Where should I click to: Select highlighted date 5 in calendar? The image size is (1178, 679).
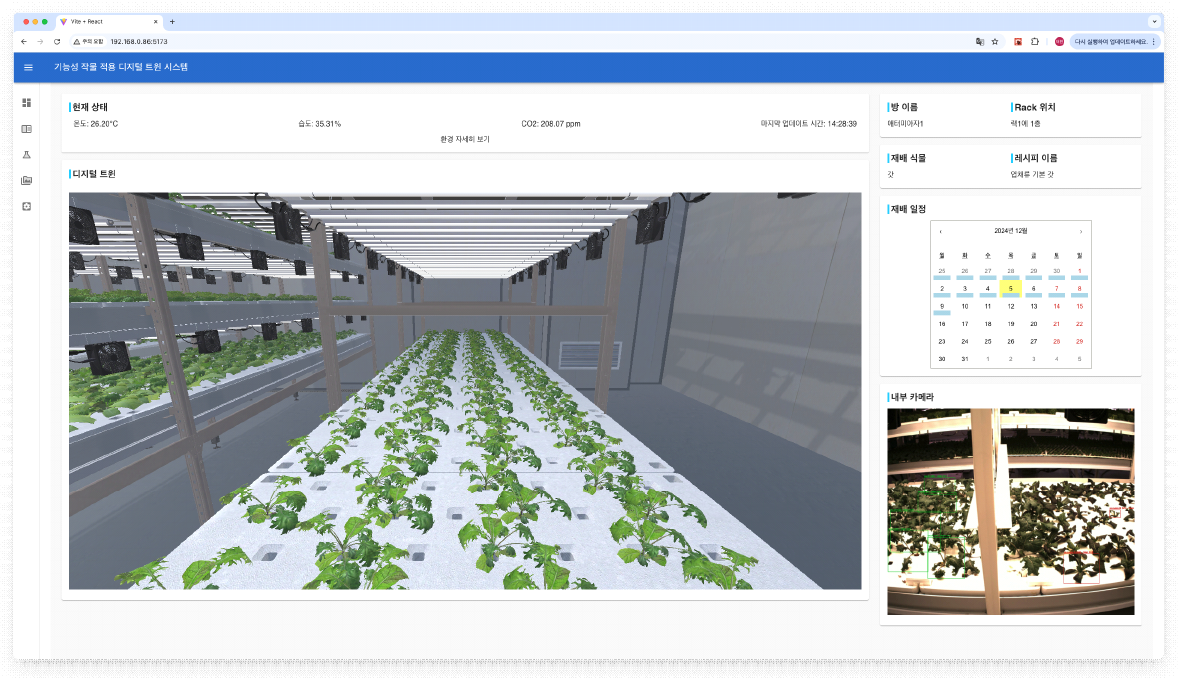point(1010,288)
